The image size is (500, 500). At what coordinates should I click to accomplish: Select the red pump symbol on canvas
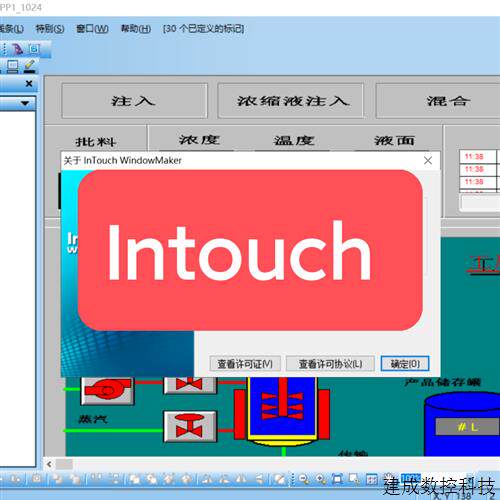pyautogui.click(x=107, y=390)
